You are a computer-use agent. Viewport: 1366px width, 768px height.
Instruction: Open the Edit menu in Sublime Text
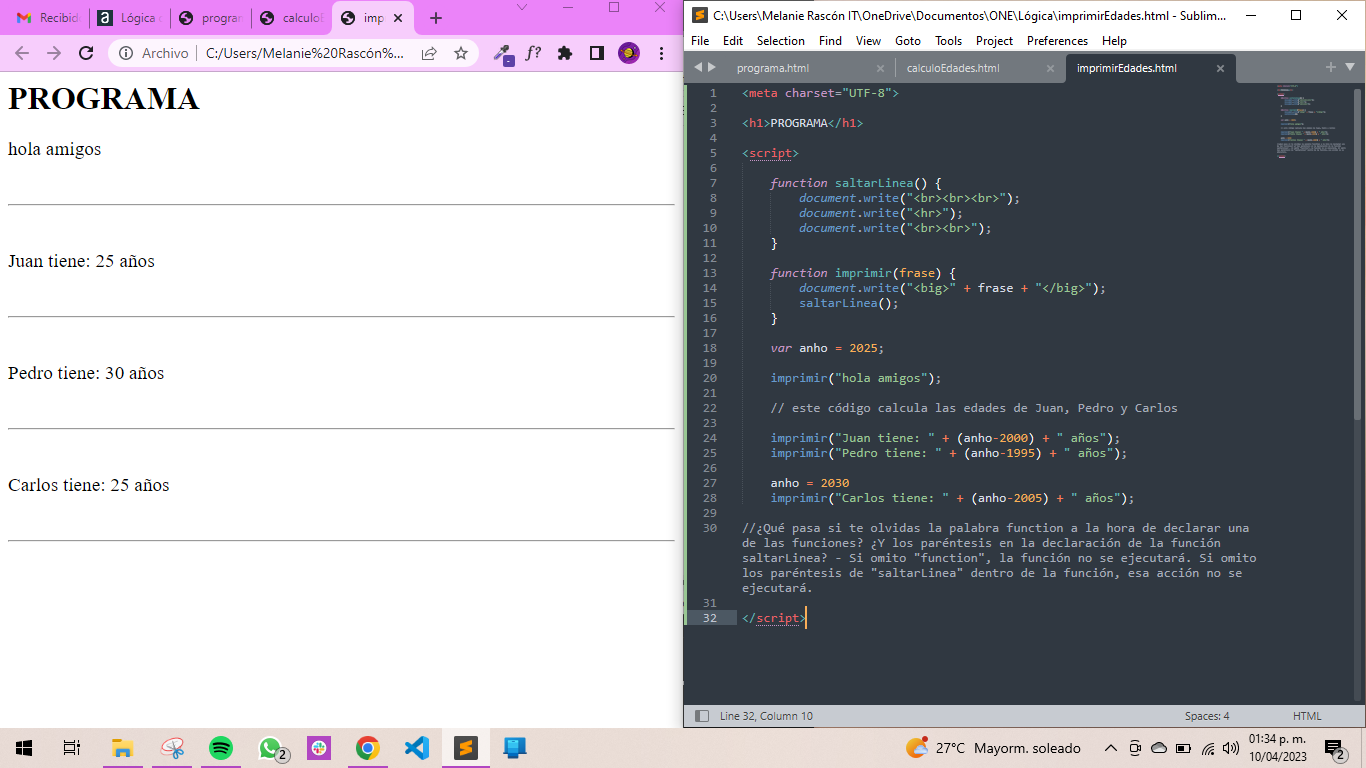coord(733,41)
